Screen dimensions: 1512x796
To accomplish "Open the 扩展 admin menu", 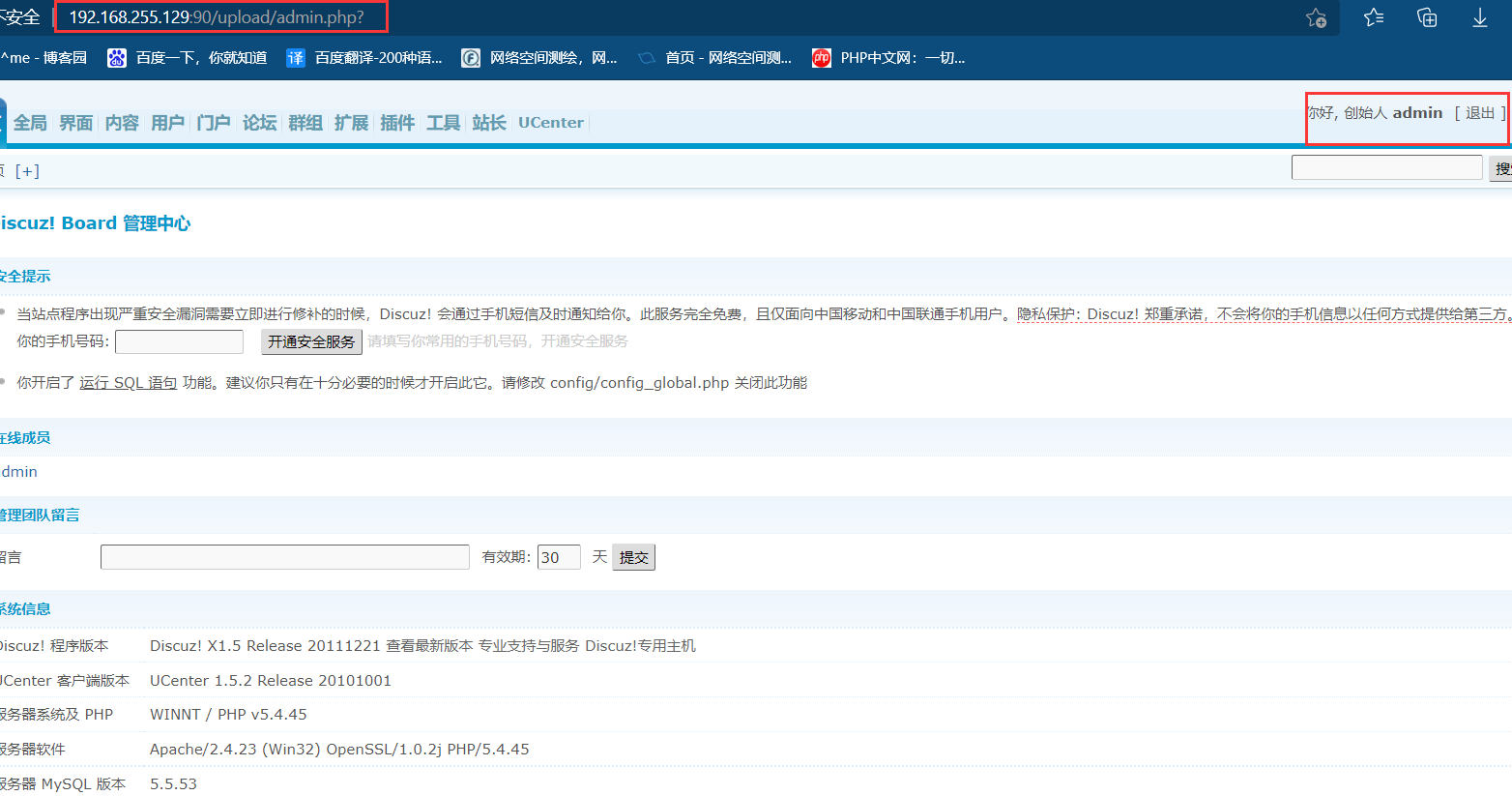I will tap(351, 123).
